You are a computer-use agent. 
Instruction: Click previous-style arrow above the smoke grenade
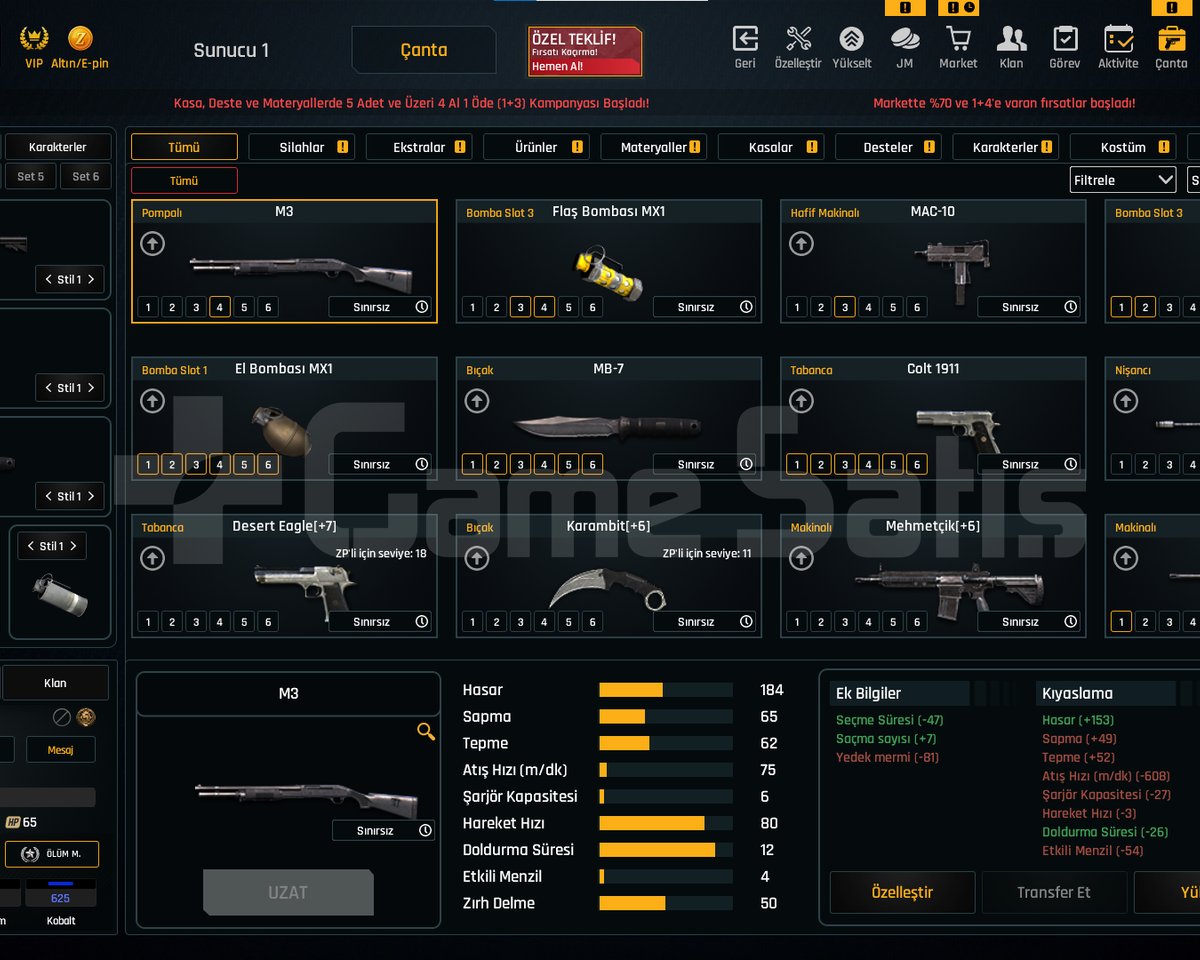pyautogui.click(x=30, y=546)
